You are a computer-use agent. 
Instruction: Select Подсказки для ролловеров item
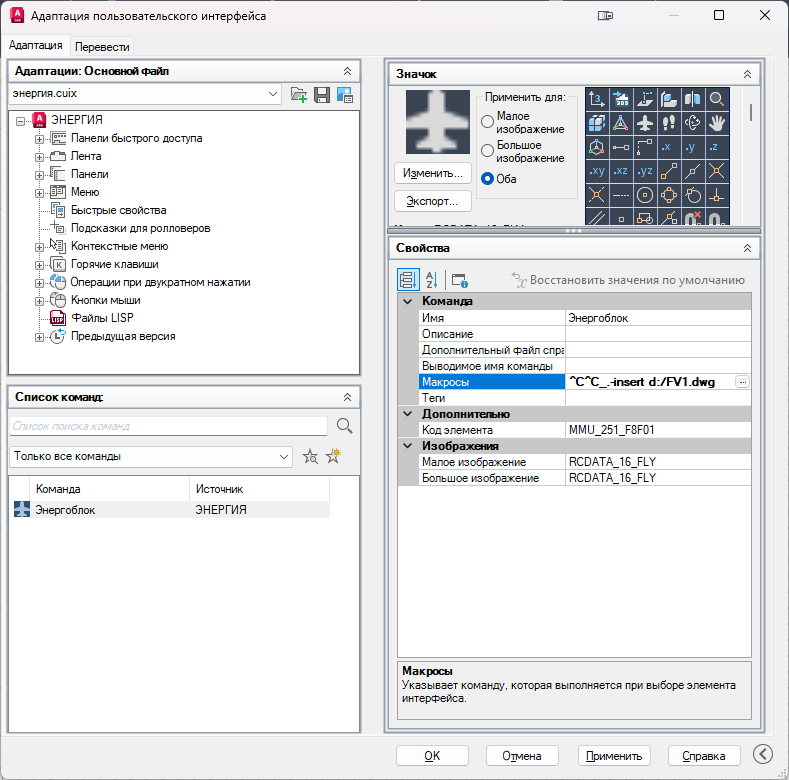[x=140, y=228]
